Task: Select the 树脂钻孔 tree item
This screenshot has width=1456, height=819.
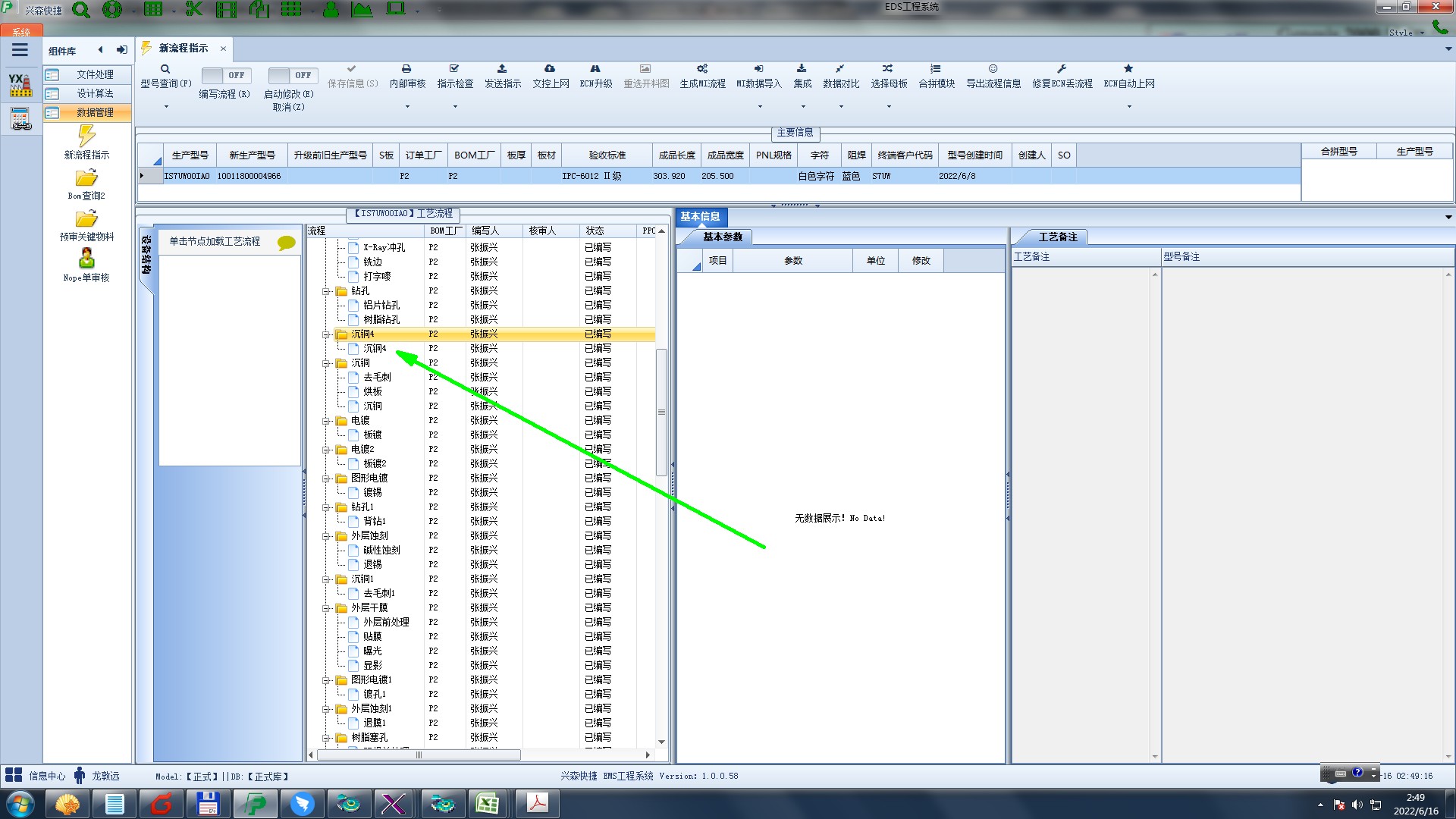Action: tap(381, 320)
